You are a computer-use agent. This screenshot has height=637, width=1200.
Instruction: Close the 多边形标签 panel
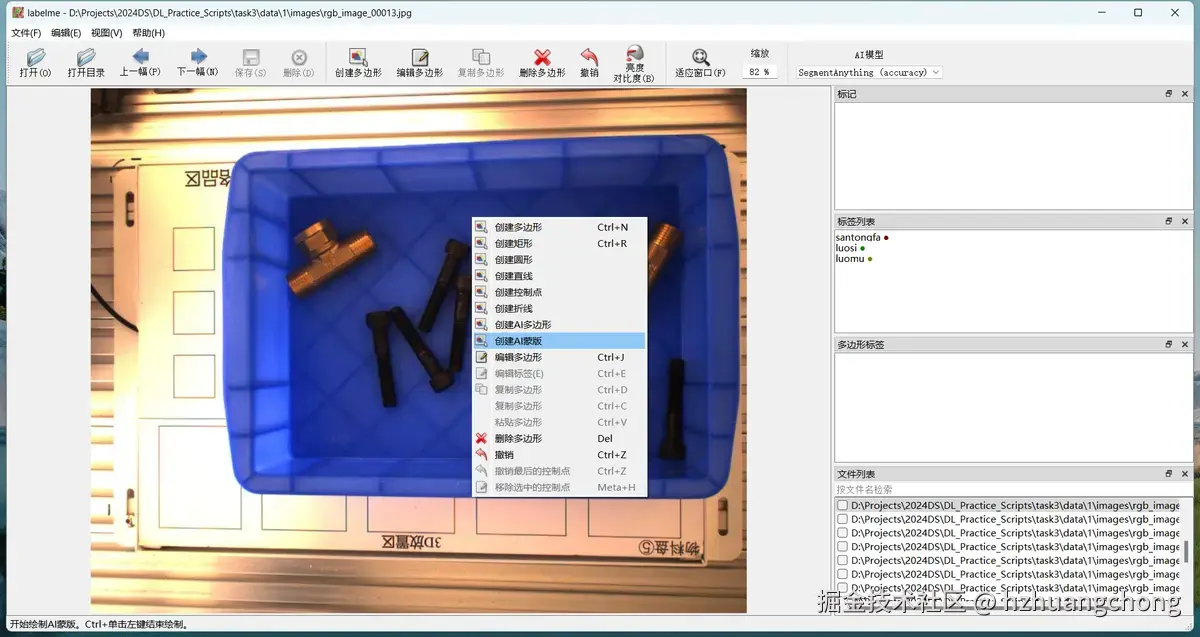1185,344
